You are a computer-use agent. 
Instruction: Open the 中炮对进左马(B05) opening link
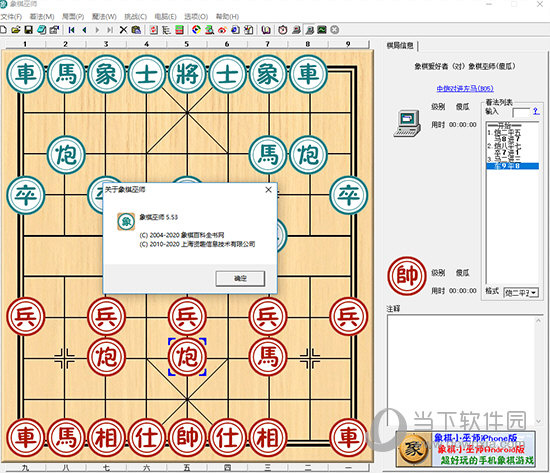(465, 88)
